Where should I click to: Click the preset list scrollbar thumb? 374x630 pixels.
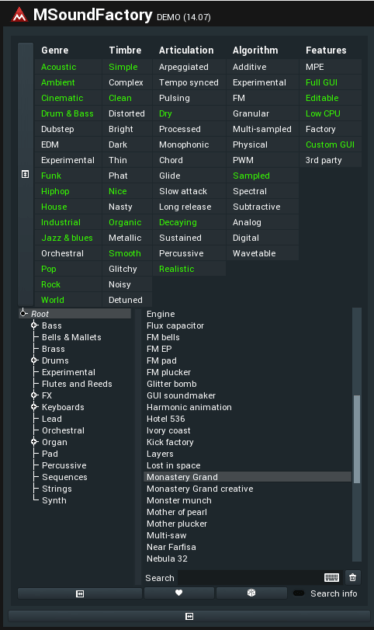357,439
